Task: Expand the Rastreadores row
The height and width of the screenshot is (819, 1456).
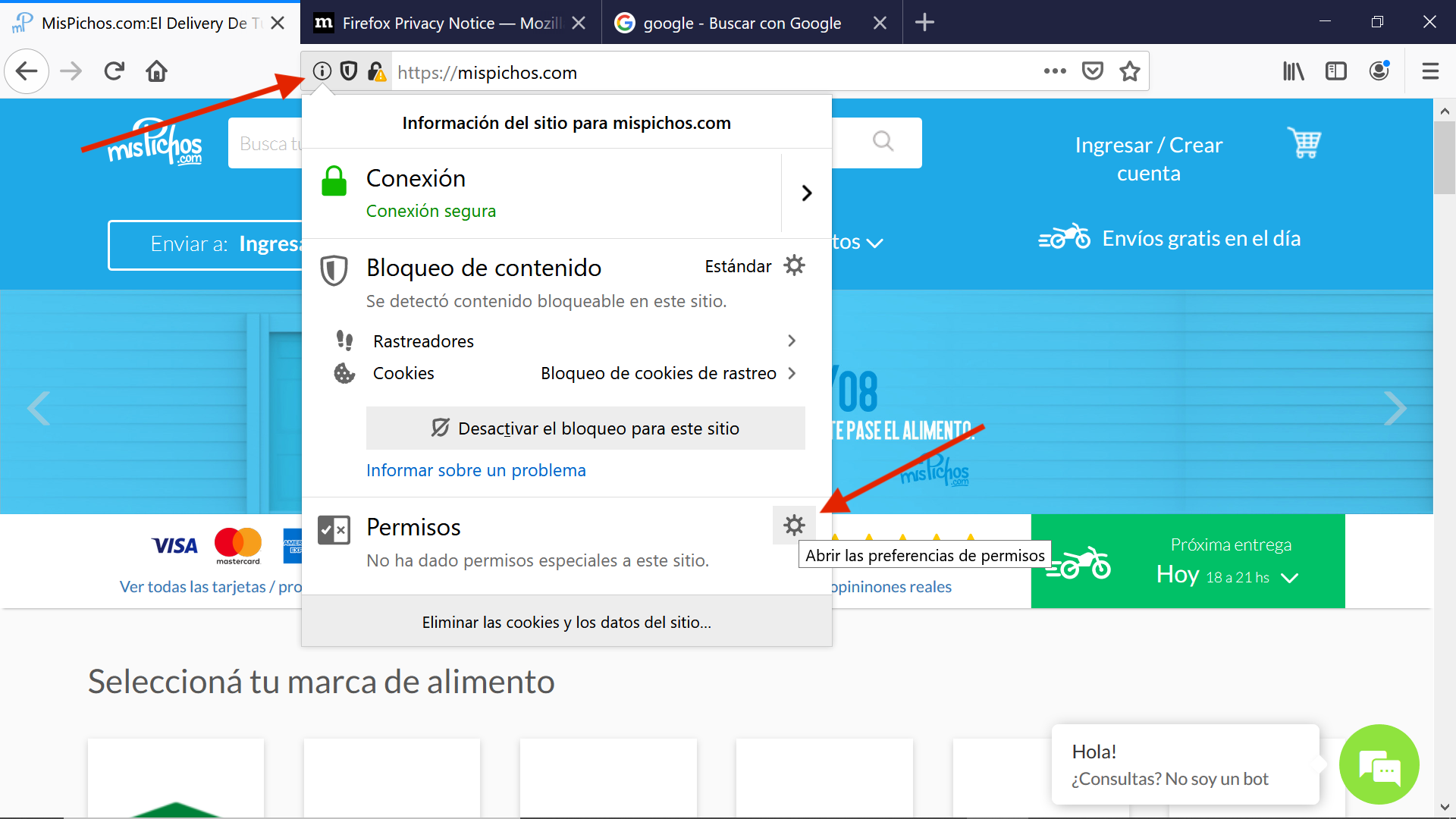Action: click(791, 341)
